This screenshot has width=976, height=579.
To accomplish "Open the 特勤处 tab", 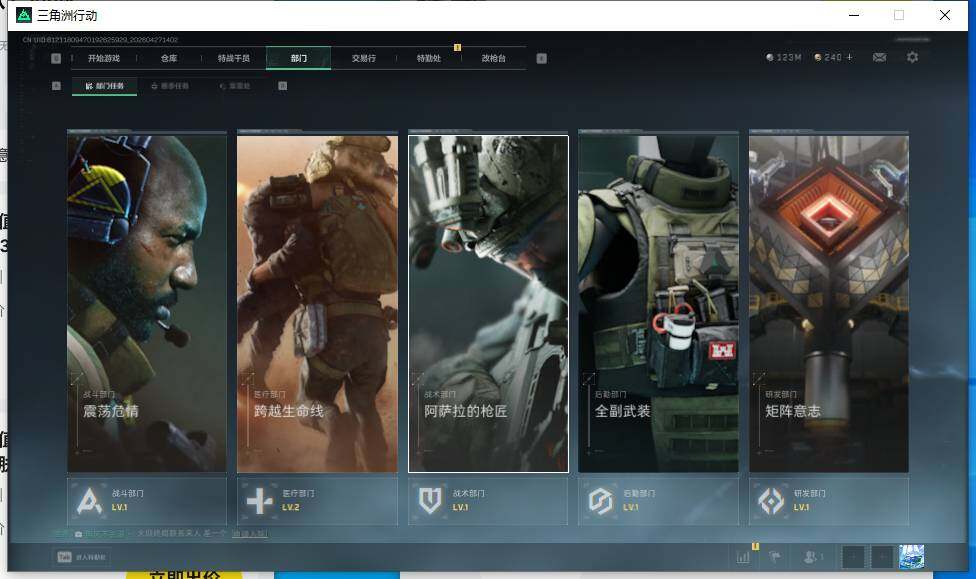I will pyautogui.click(x=428, y=59).
